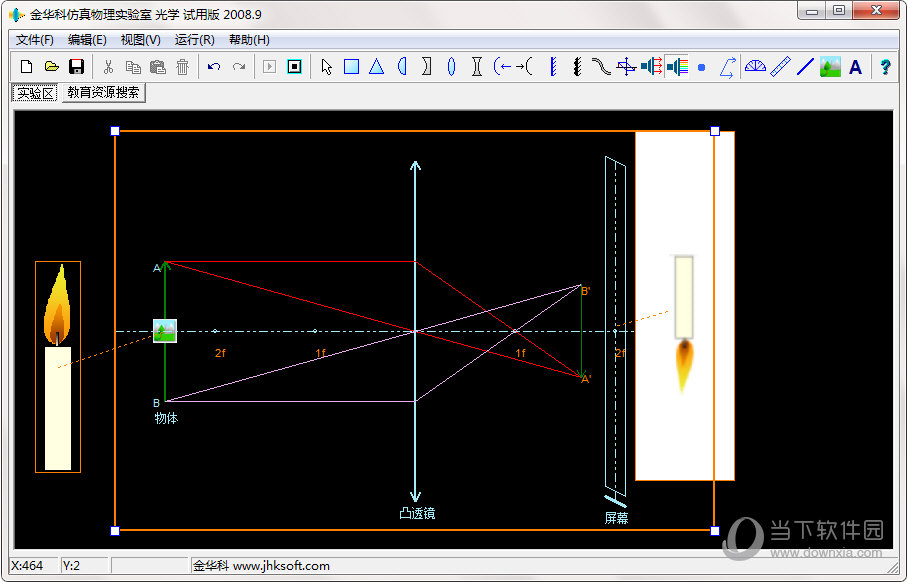This screenshot has height=582, width=907.
Task: Click the 屏幕 label
Action: (616, 518)
